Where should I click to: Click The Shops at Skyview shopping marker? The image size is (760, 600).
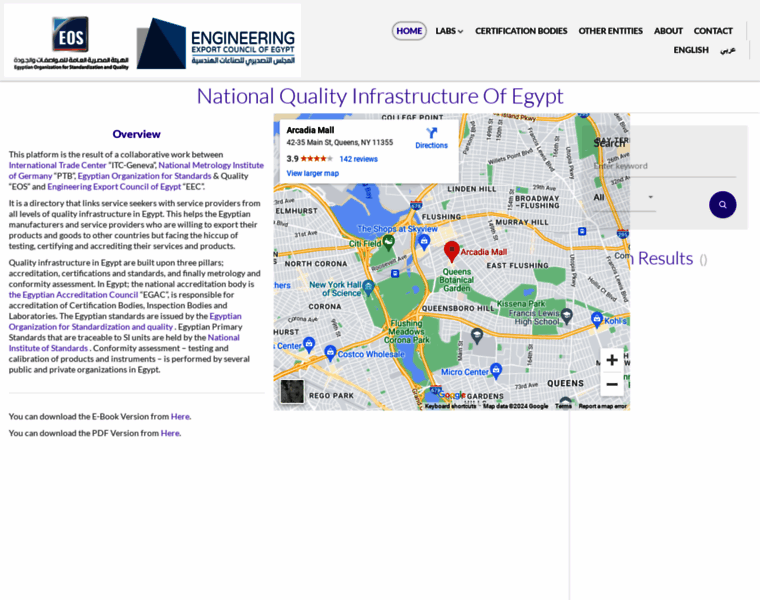pos(424,241)
